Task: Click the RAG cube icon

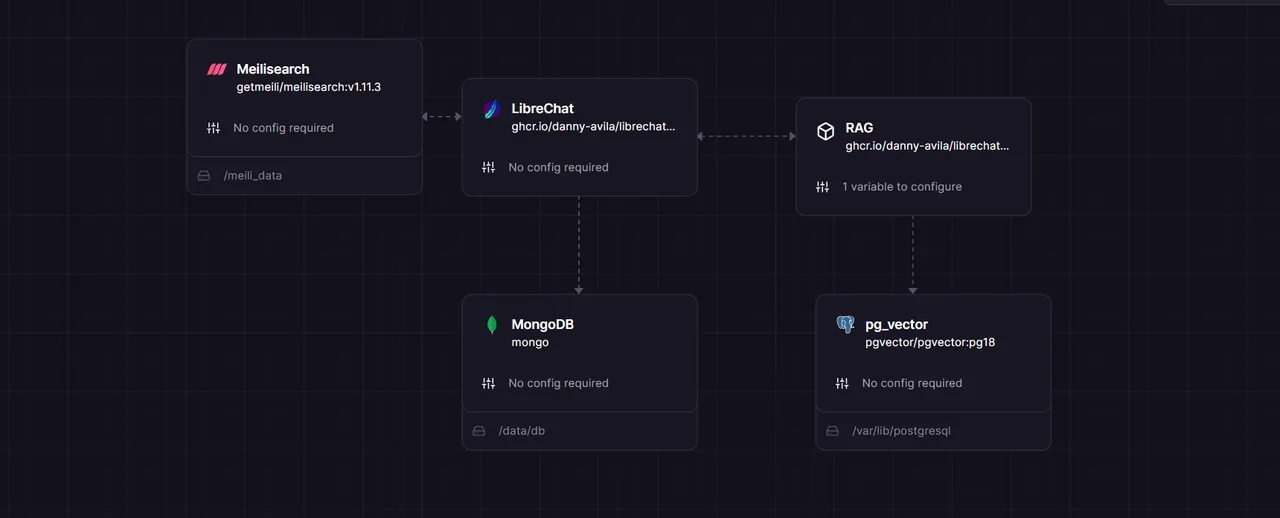Action: pos(825,131)
